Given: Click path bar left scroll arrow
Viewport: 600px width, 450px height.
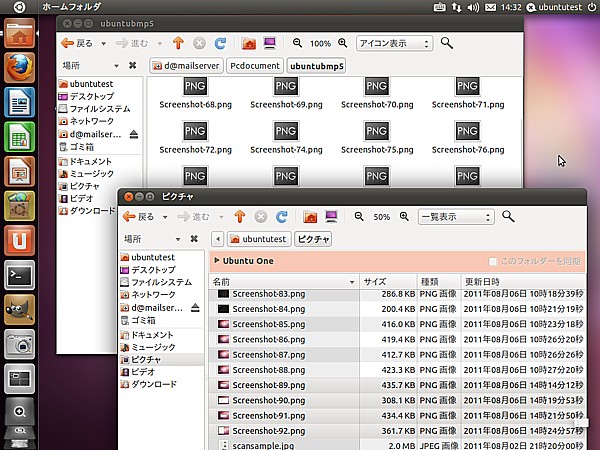Looking at the screenshot, I should click(218, 239).
